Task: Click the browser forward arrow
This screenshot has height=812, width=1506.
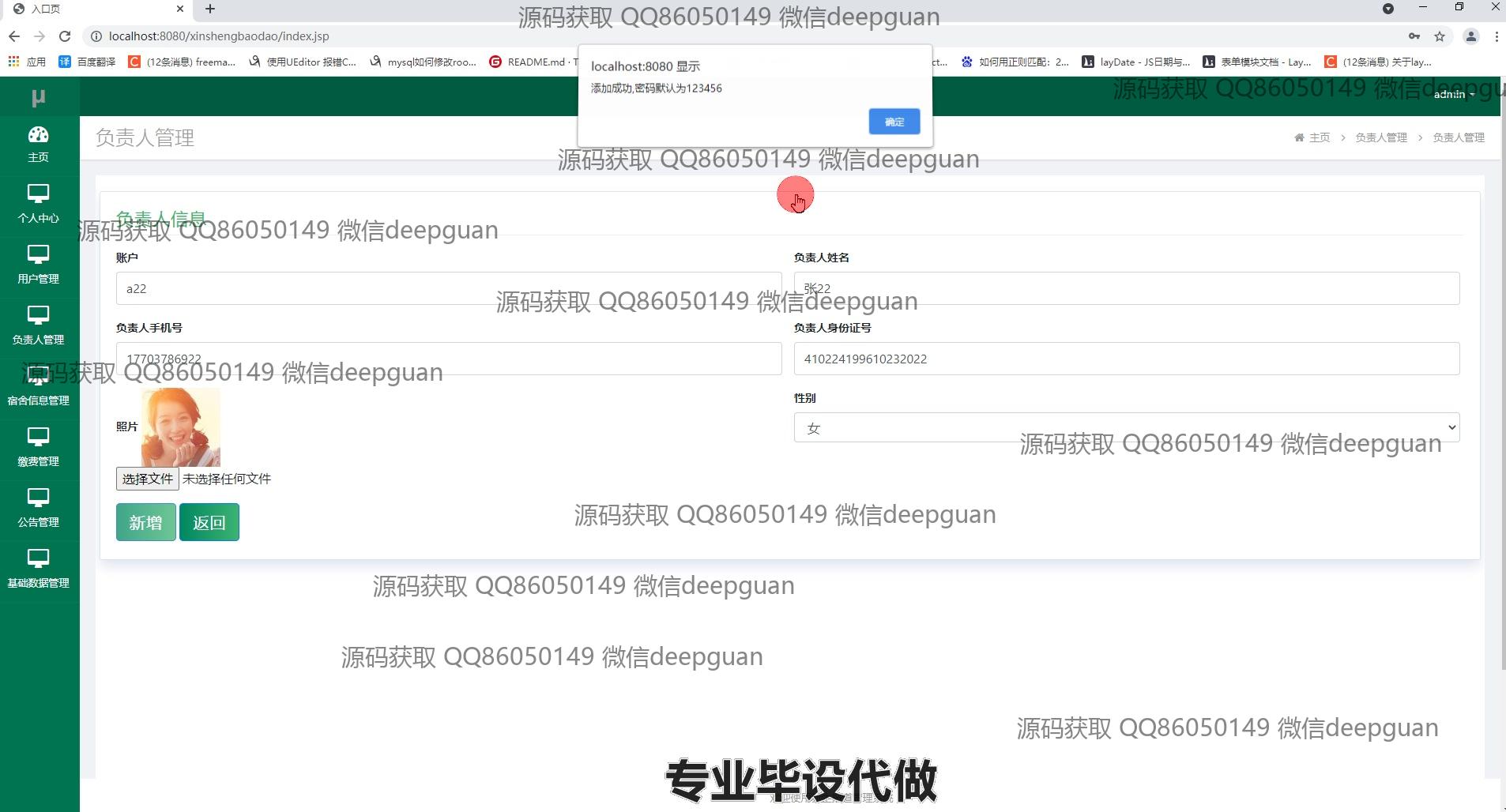Action: coord(40,36)
